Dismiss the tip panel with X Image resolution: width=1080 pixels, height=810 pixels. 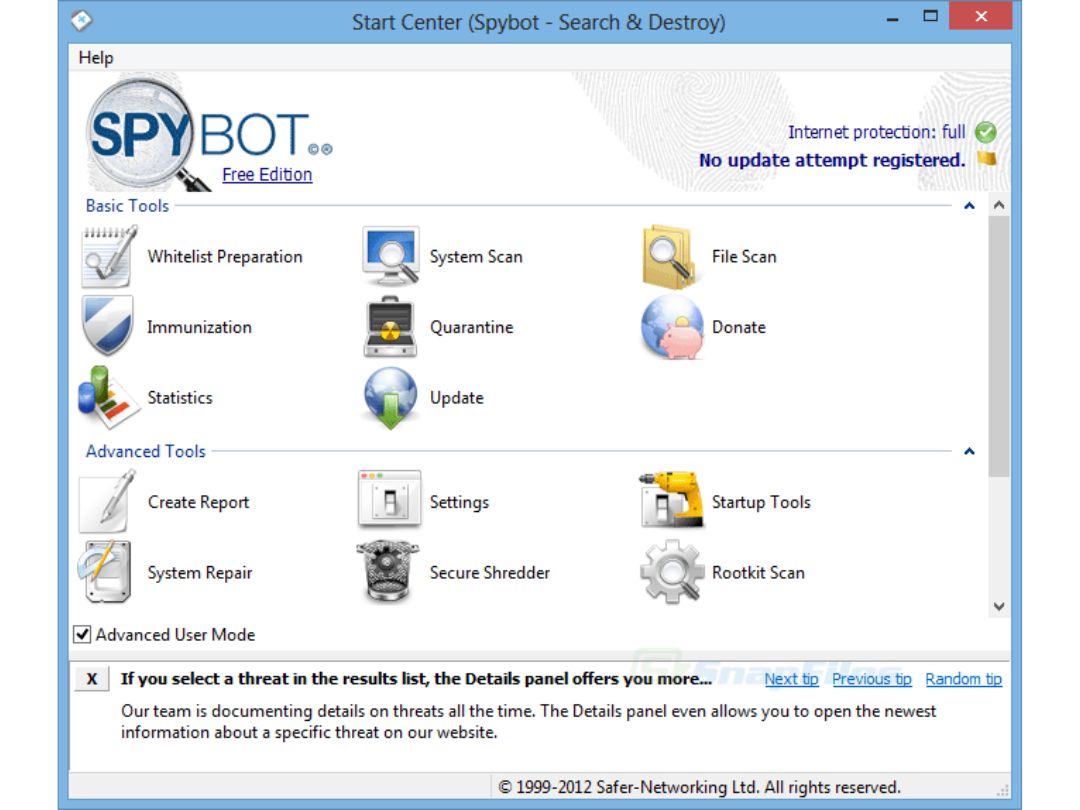tap(92, 679)
